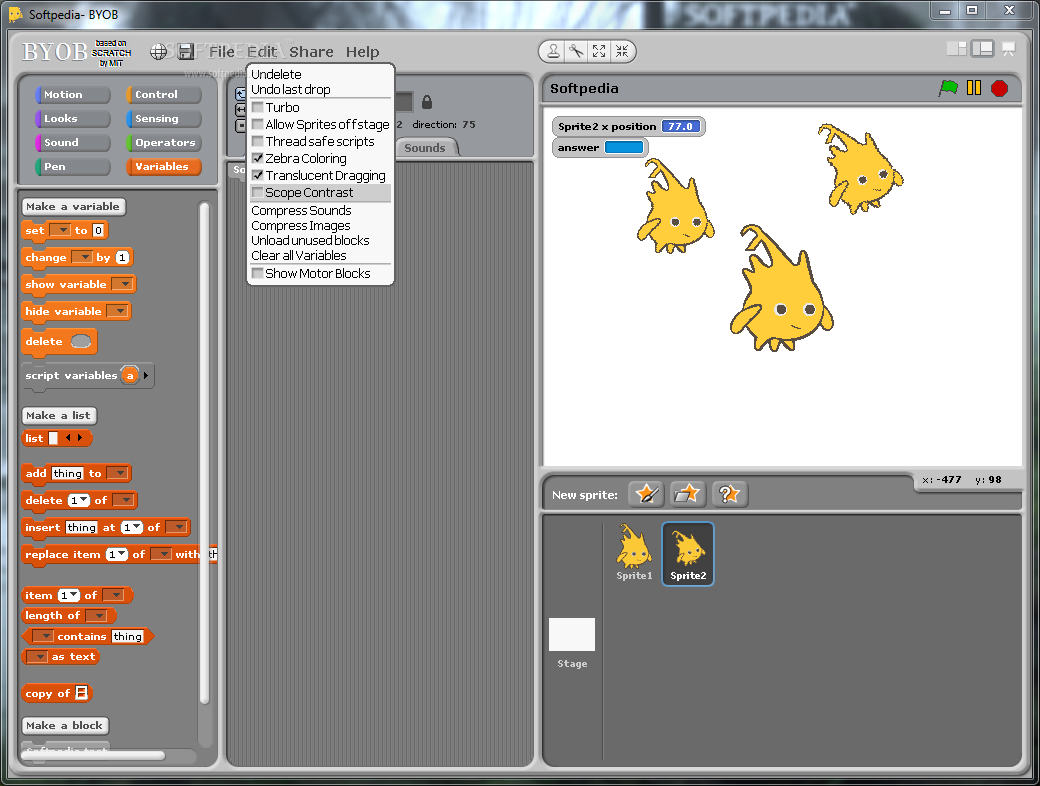The image size is (1040, 786).
Task: Get a surprise sprite
Action: pyautogui.click(x=729, y=494)
